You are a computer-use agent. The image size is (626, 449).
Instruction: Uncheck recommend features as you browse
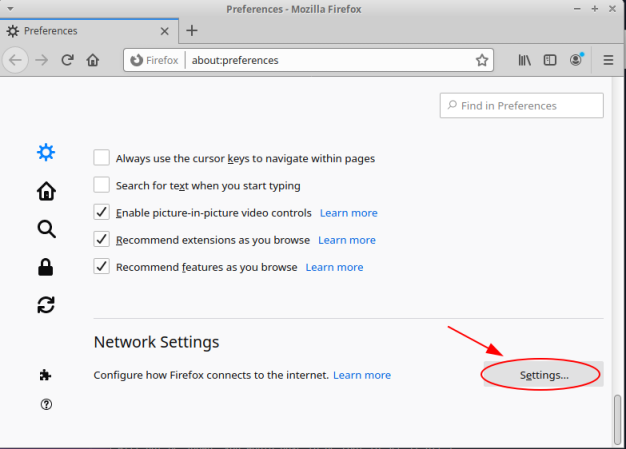coord(101,266)
